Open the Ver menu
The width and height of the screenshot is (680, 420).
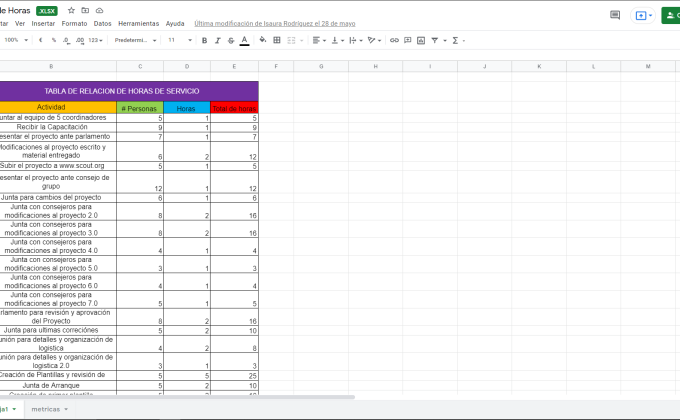pos(20,23)
